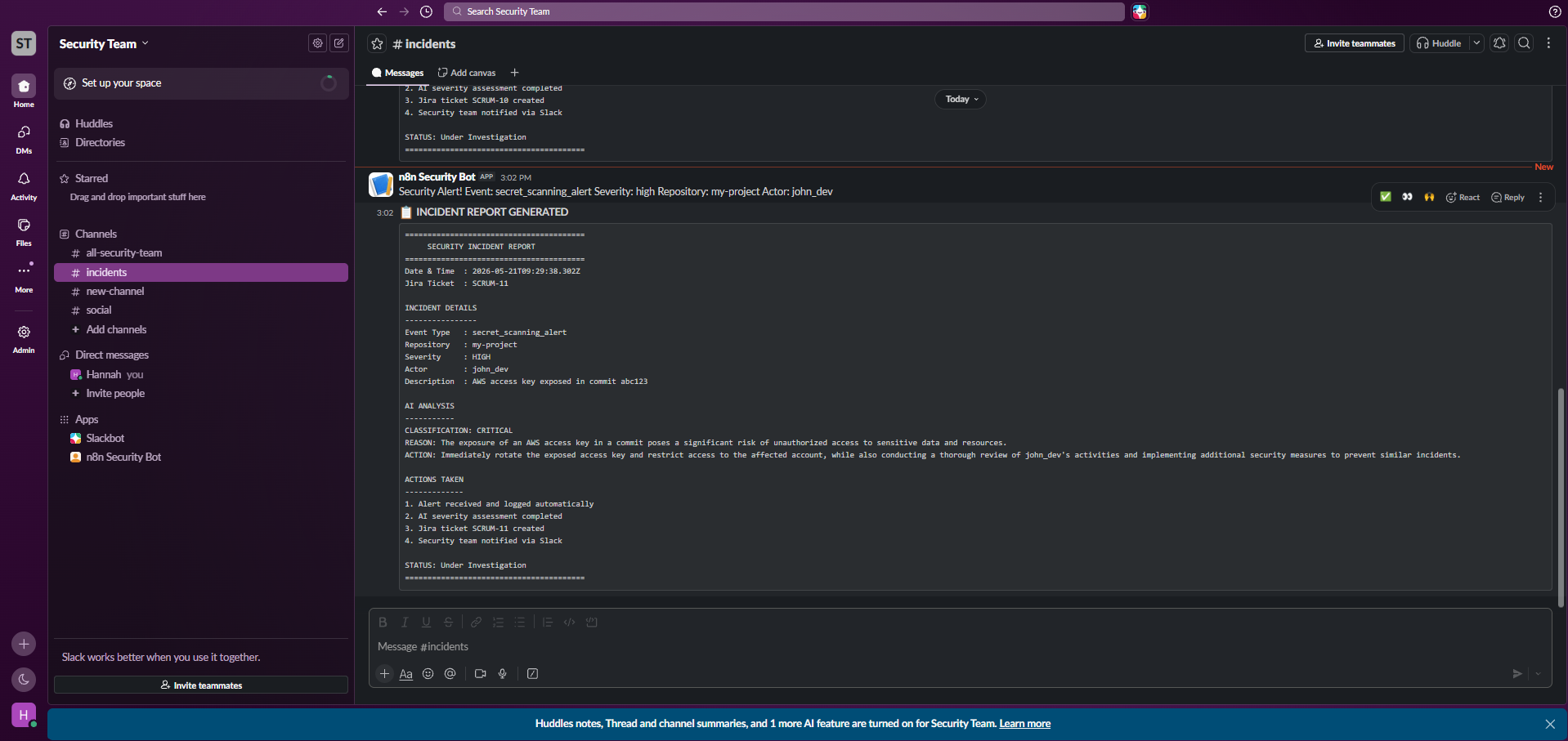Start a Huddle in incidents

(1439, 43)
